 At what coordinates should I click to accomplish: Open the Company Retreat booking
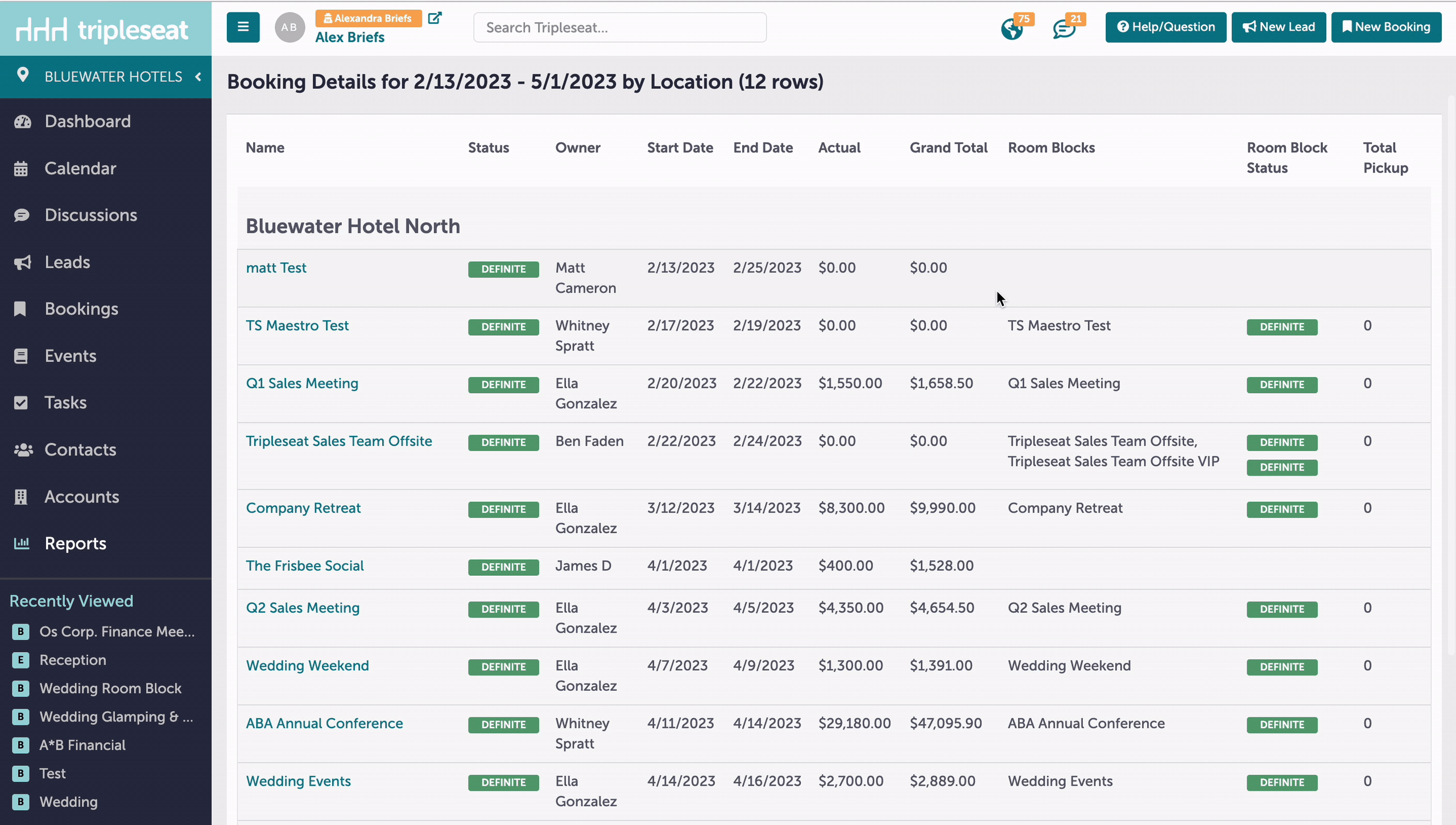[303, 508]
